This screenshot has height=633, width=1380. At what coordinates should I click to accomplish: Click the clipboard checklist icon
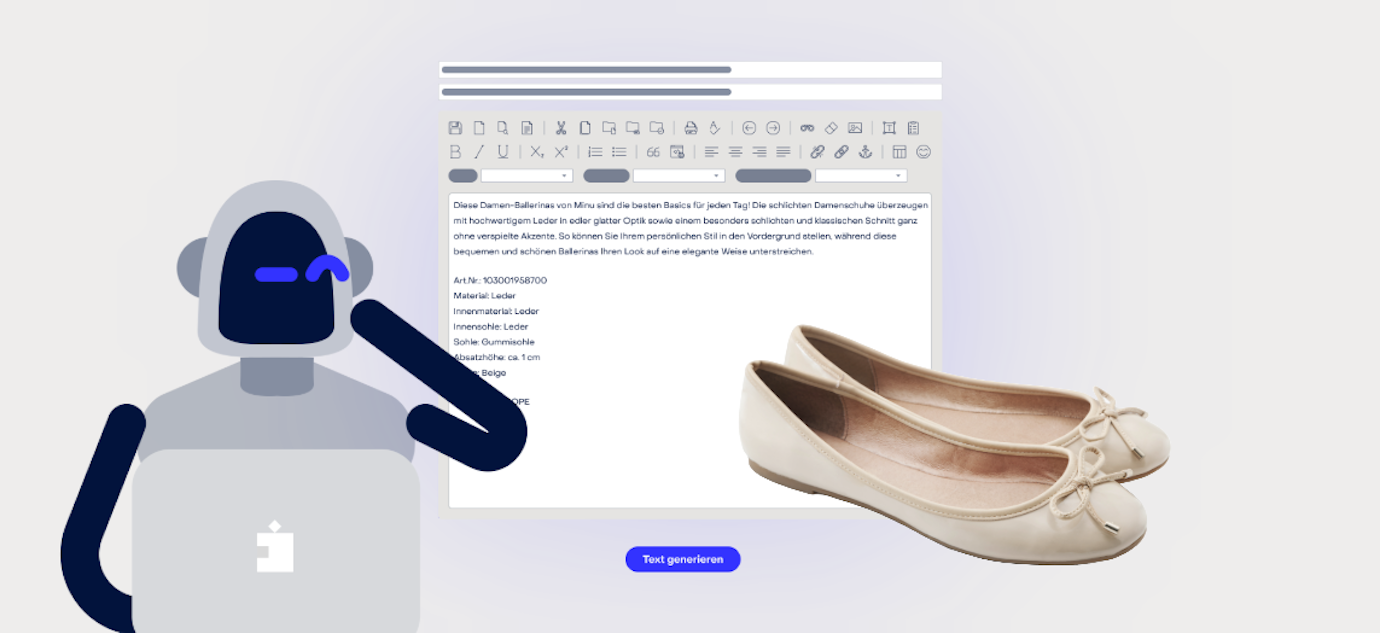[913, 128]
